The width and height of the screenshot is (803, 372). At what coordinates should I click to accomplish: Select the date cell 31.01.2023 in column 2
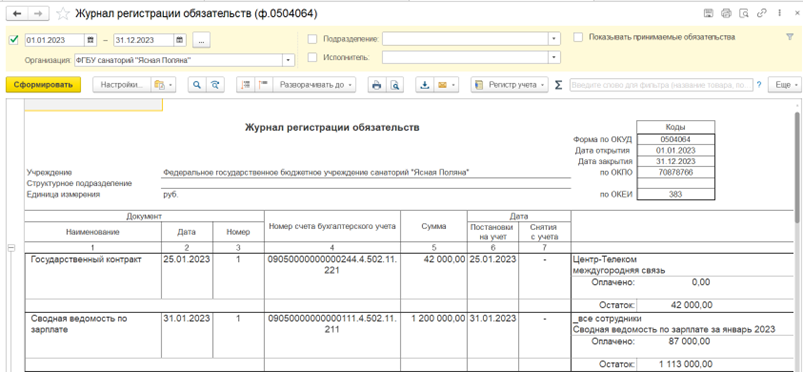pyautogui.click(x=187, y=335)
